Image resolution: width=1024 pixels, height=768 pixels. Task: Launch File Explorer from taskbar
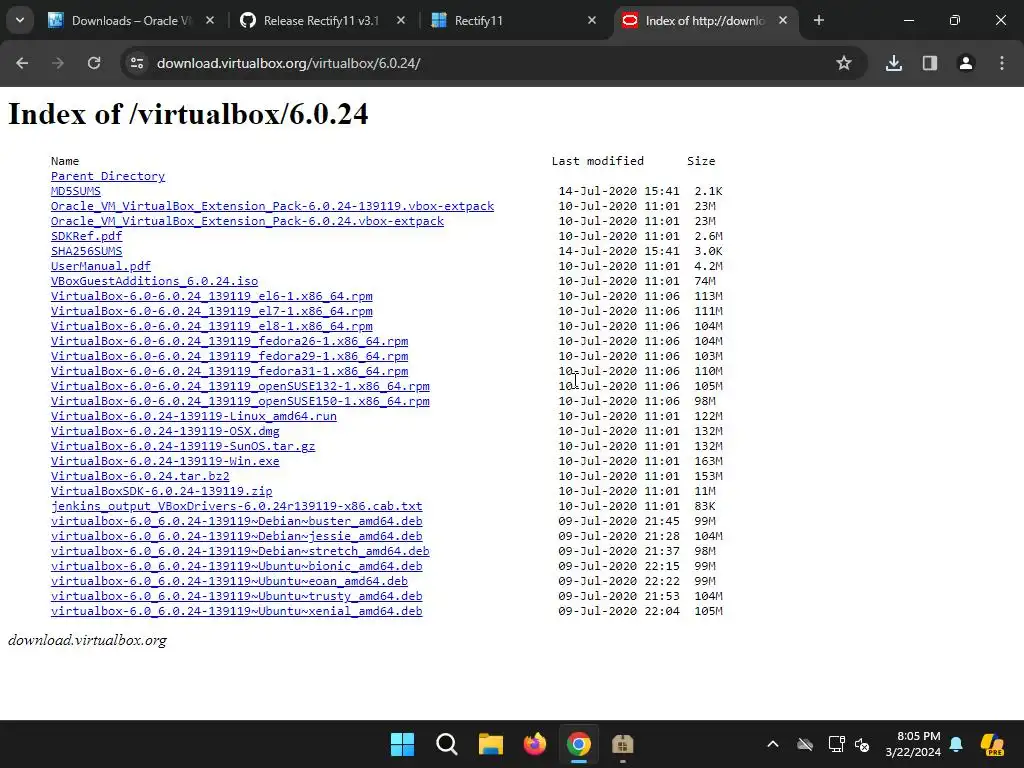click(490, 744)
